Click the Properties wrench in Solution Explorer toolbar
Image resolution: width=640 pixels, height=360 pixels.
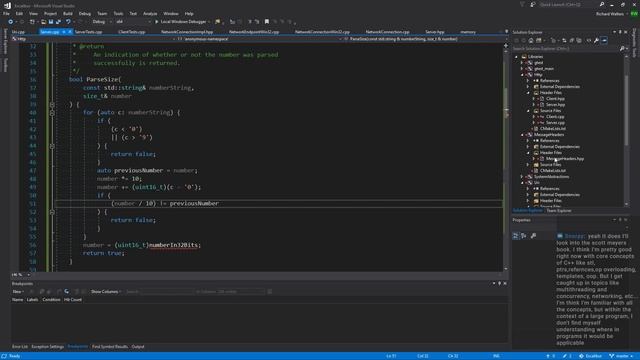[596, 40]
